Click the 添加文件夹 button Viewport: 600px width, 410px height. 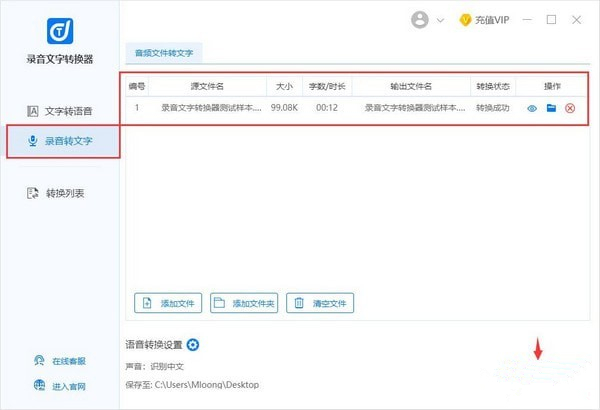(244, 303)
